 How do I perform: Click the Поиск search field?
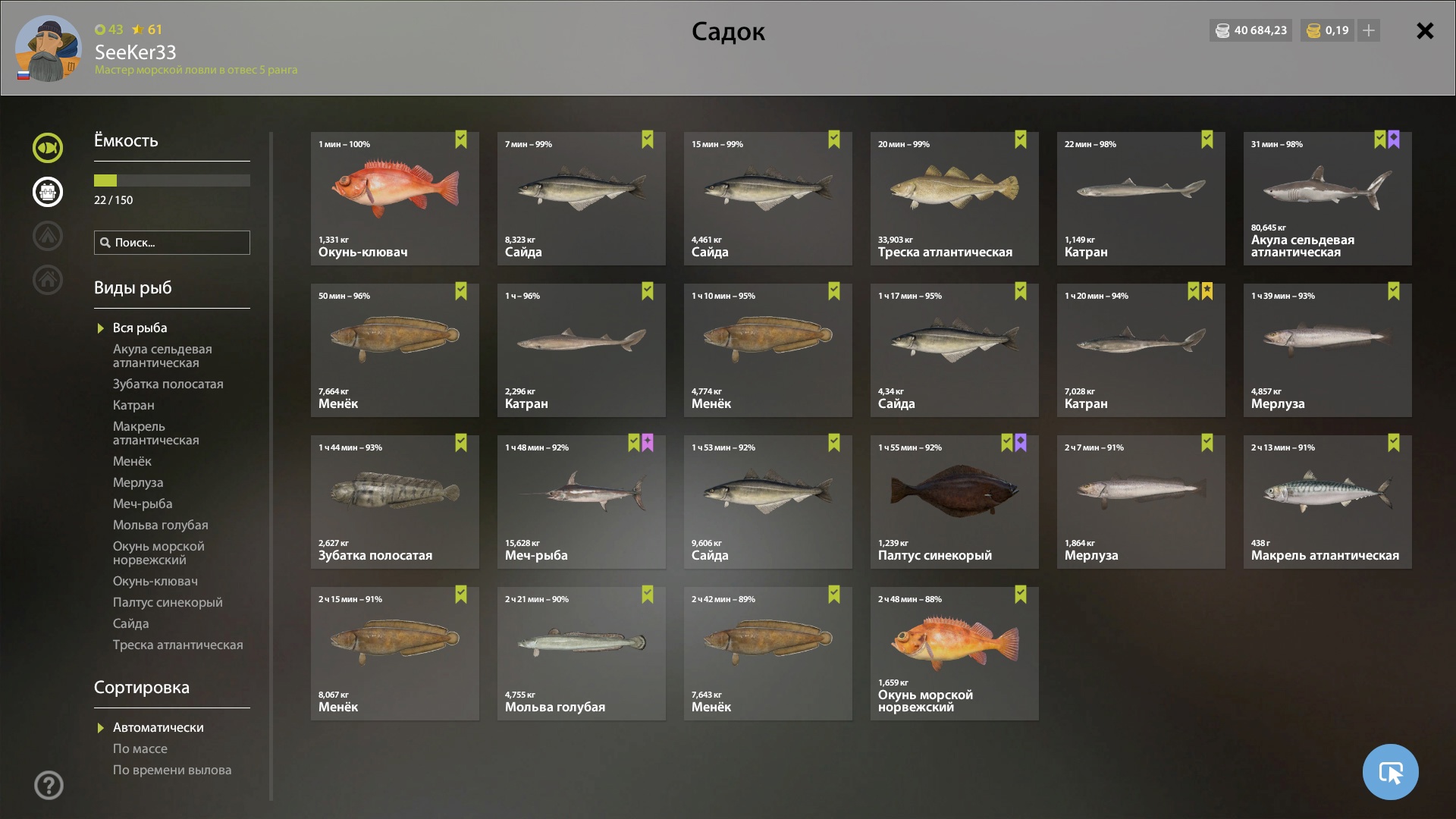pyautogui.click(x=172, y=243)
